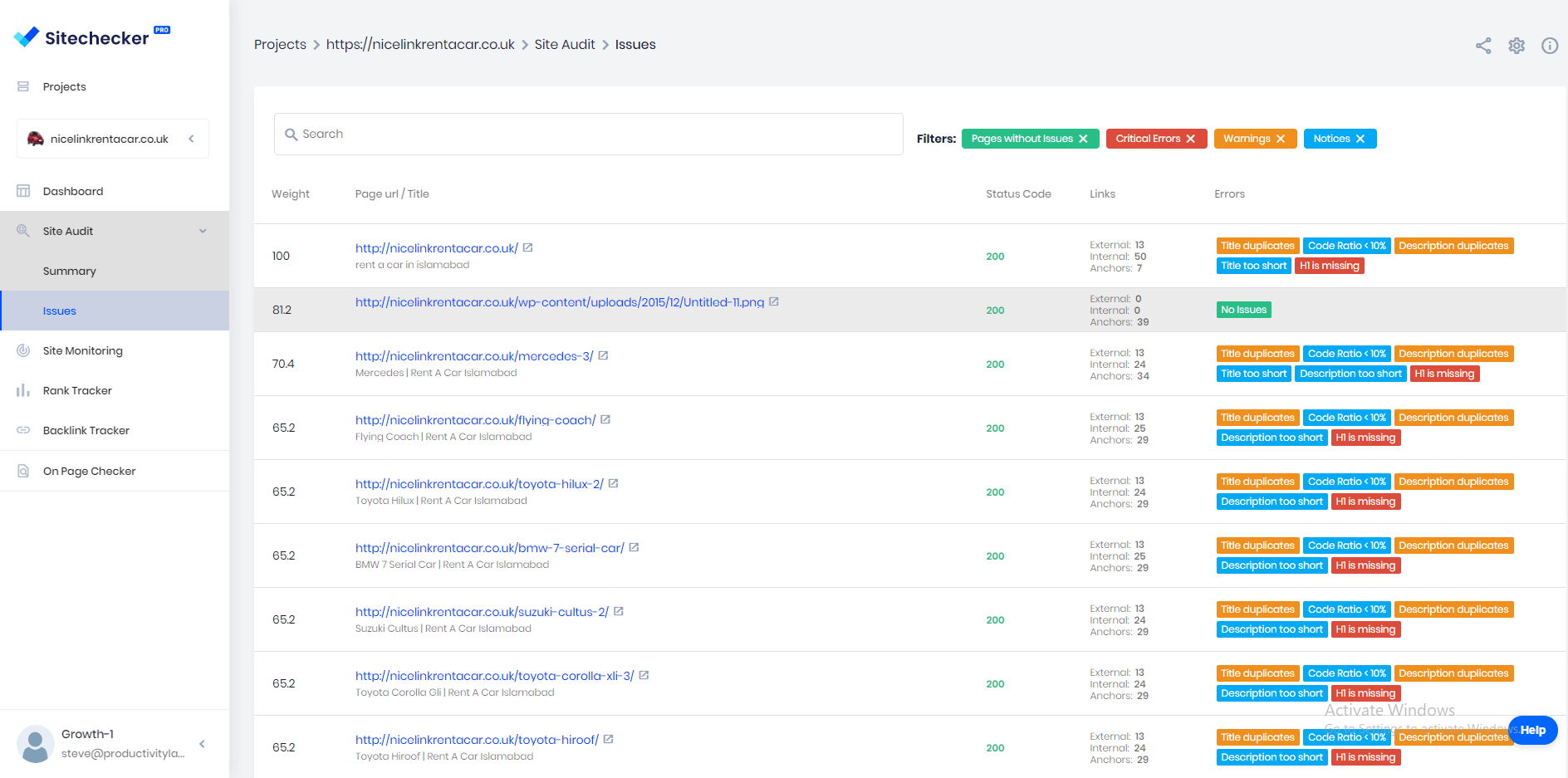Remove the Pages without issues filter

1083,139
